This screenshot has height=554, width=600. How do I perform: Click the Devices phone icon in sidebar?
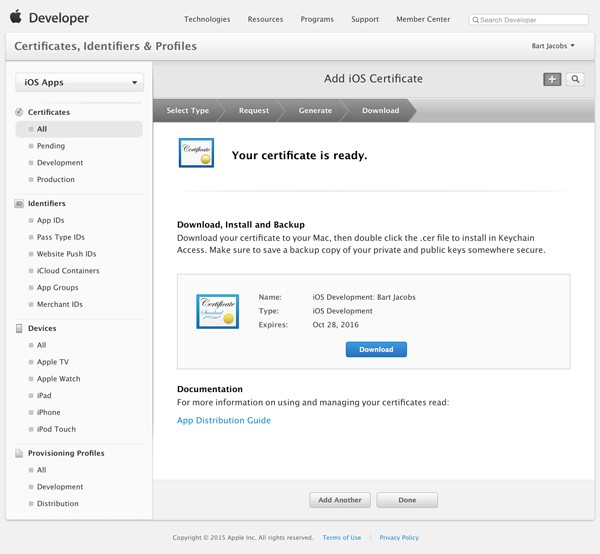tap(19, 328)
